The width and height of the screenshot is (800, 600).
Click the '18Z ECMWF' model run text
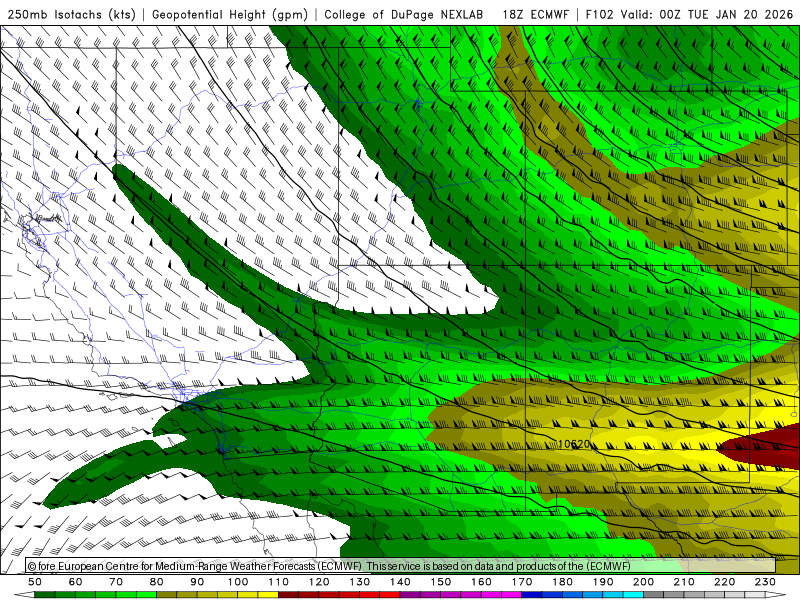[x=535, y=14]
